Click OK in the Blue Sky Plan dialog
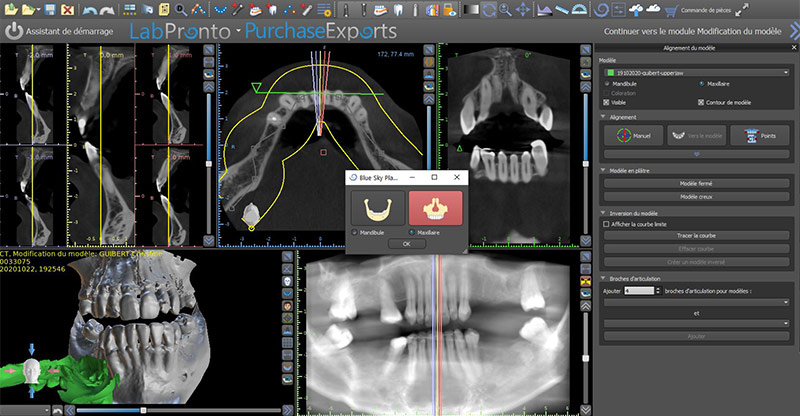800x416 pixels. pos(405,243)
